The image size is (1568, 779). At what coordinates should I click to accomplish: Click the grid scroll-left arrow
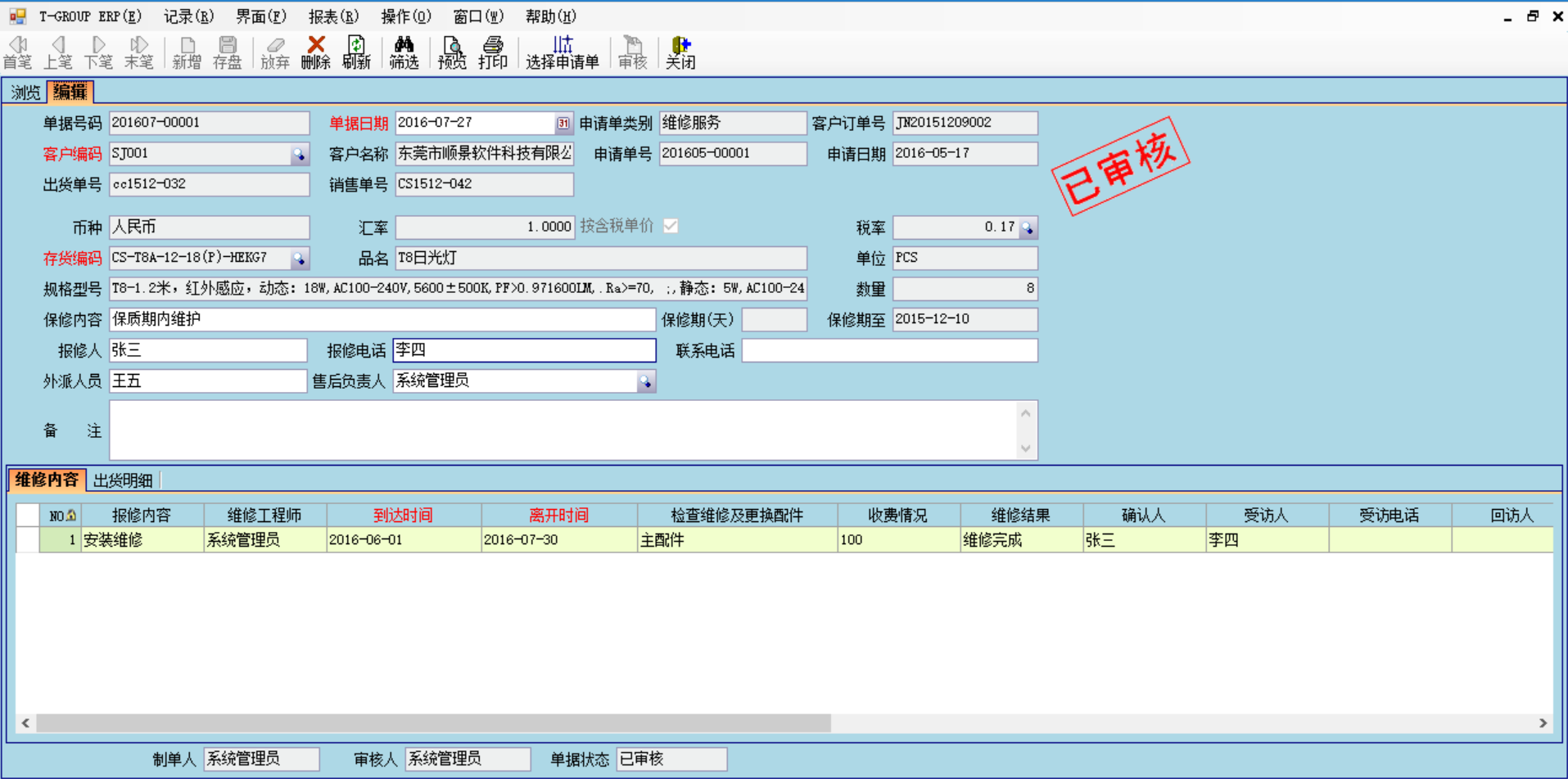click(x=26, y=723)
